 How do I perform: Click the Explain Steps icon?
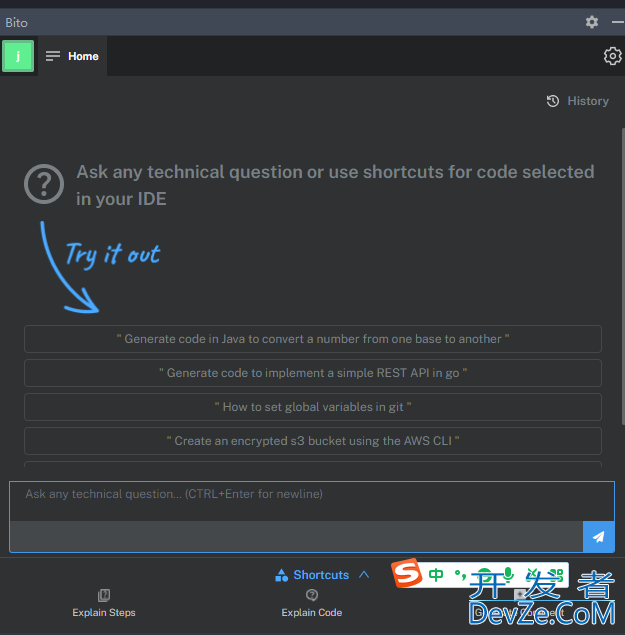click(104, 595)
